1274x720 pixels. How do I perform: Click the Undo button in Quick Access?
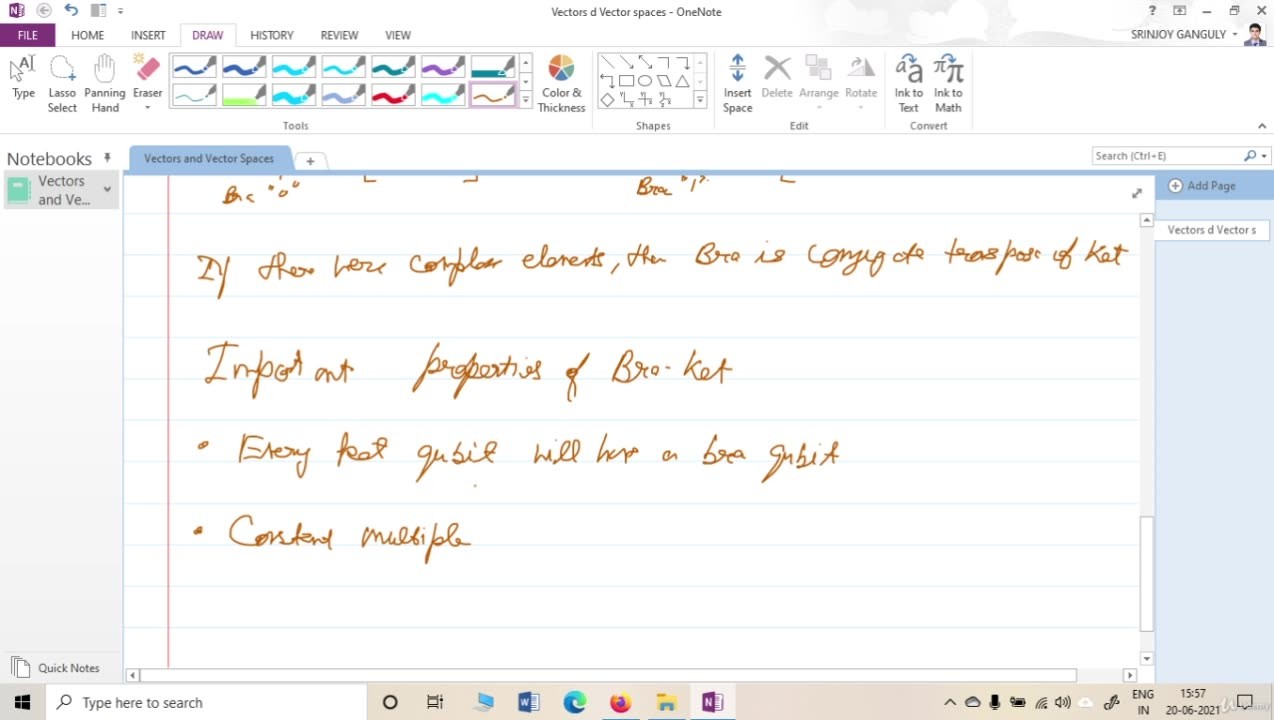coord(70,11)
